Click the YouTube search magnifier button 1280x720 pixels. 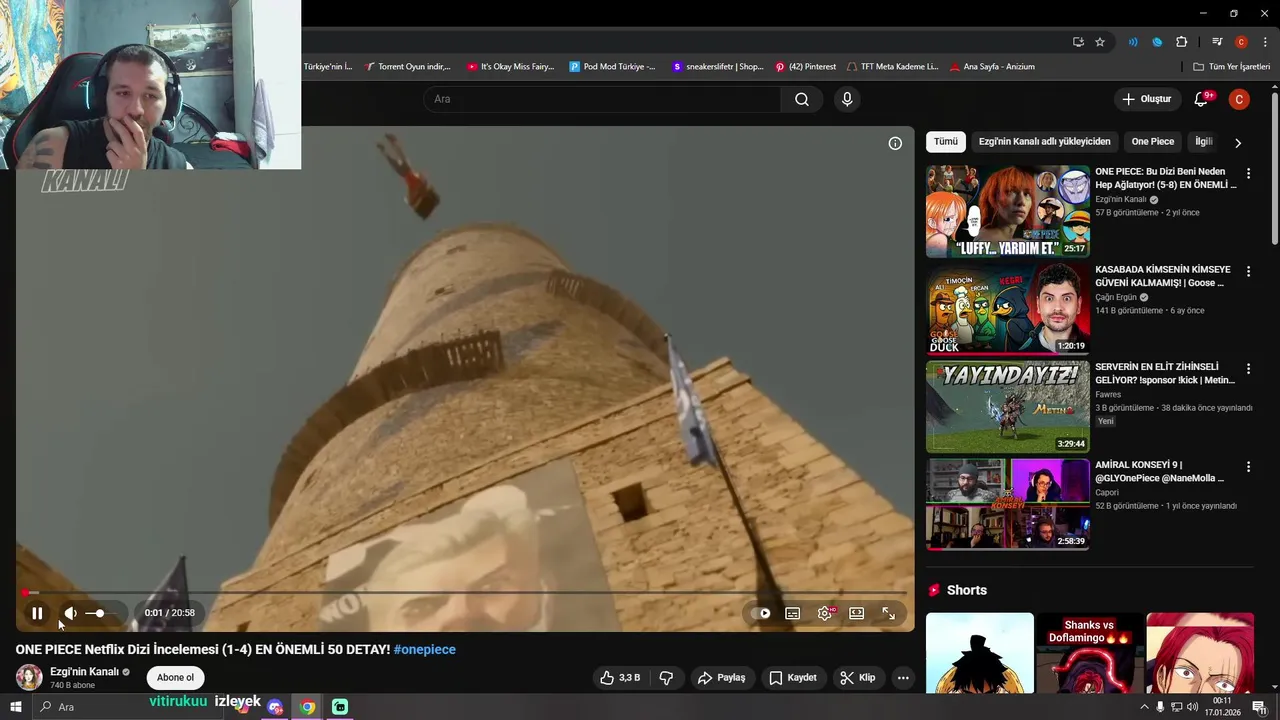click(x=802, y=99)
